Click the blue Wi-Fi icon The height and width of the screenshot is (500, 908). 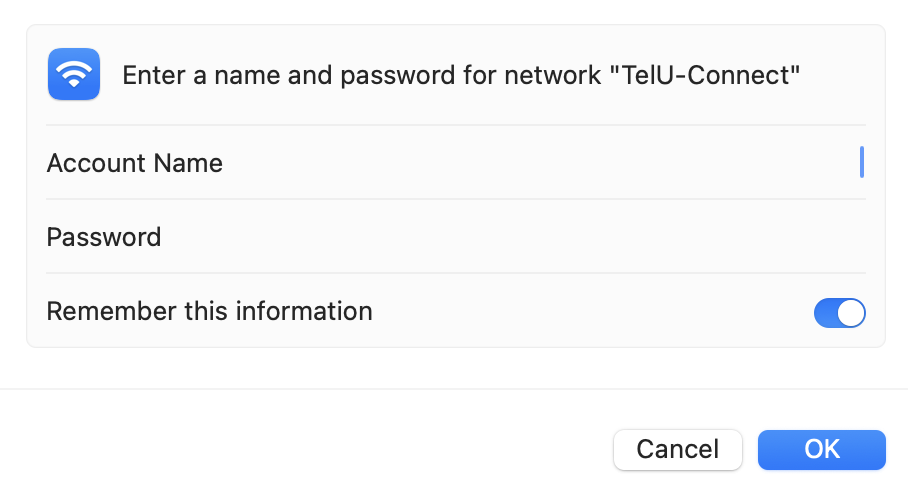coord(74,74)
